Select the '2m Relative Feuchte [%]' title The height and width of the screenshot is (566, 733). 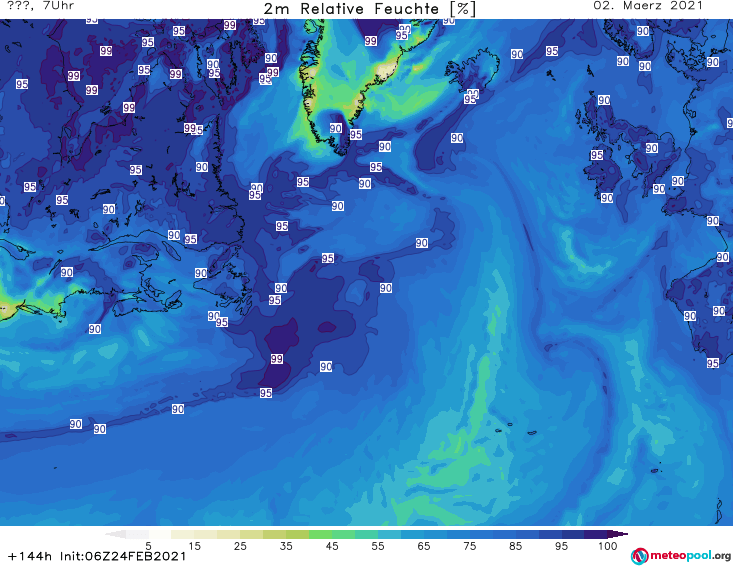tap(369, 9)
